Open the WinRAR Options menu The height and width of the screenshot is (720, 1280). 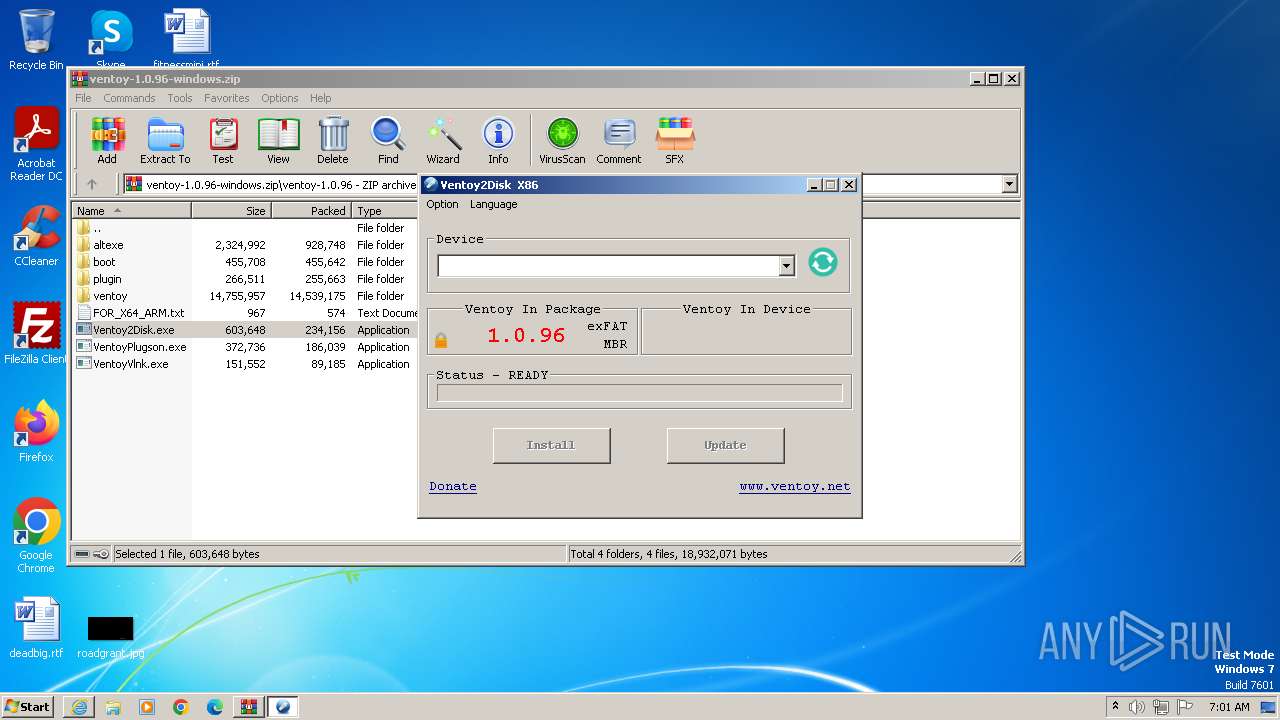pos(280,98)
